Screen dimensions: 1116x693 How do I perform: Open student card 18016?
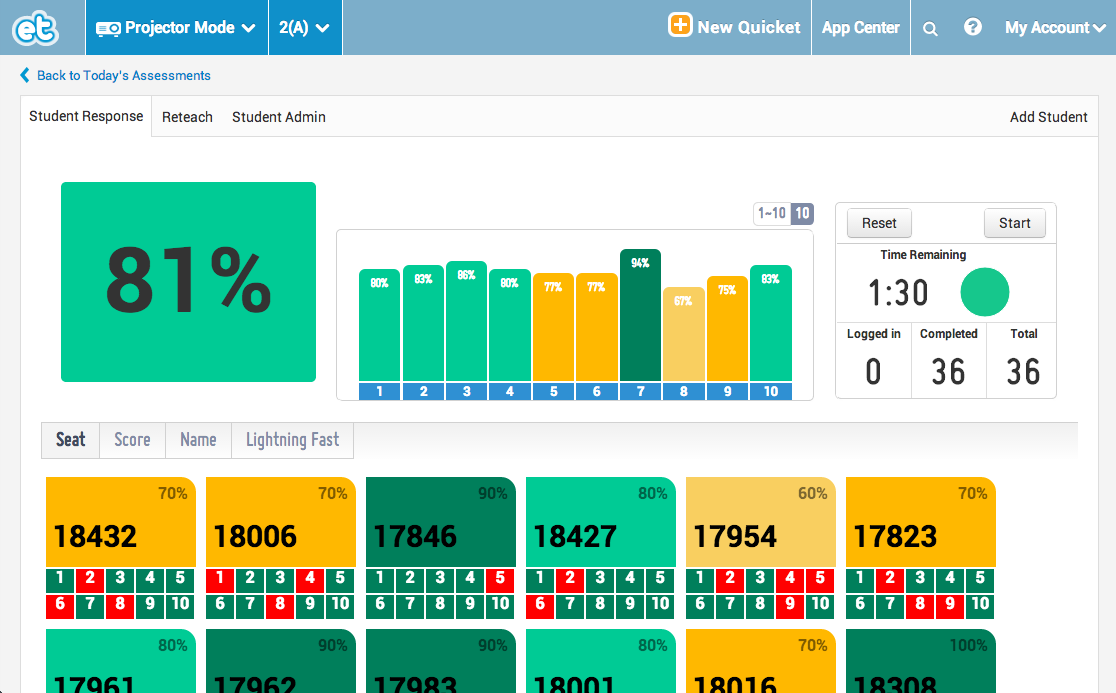pyautogui.click(x=761, y=661)
